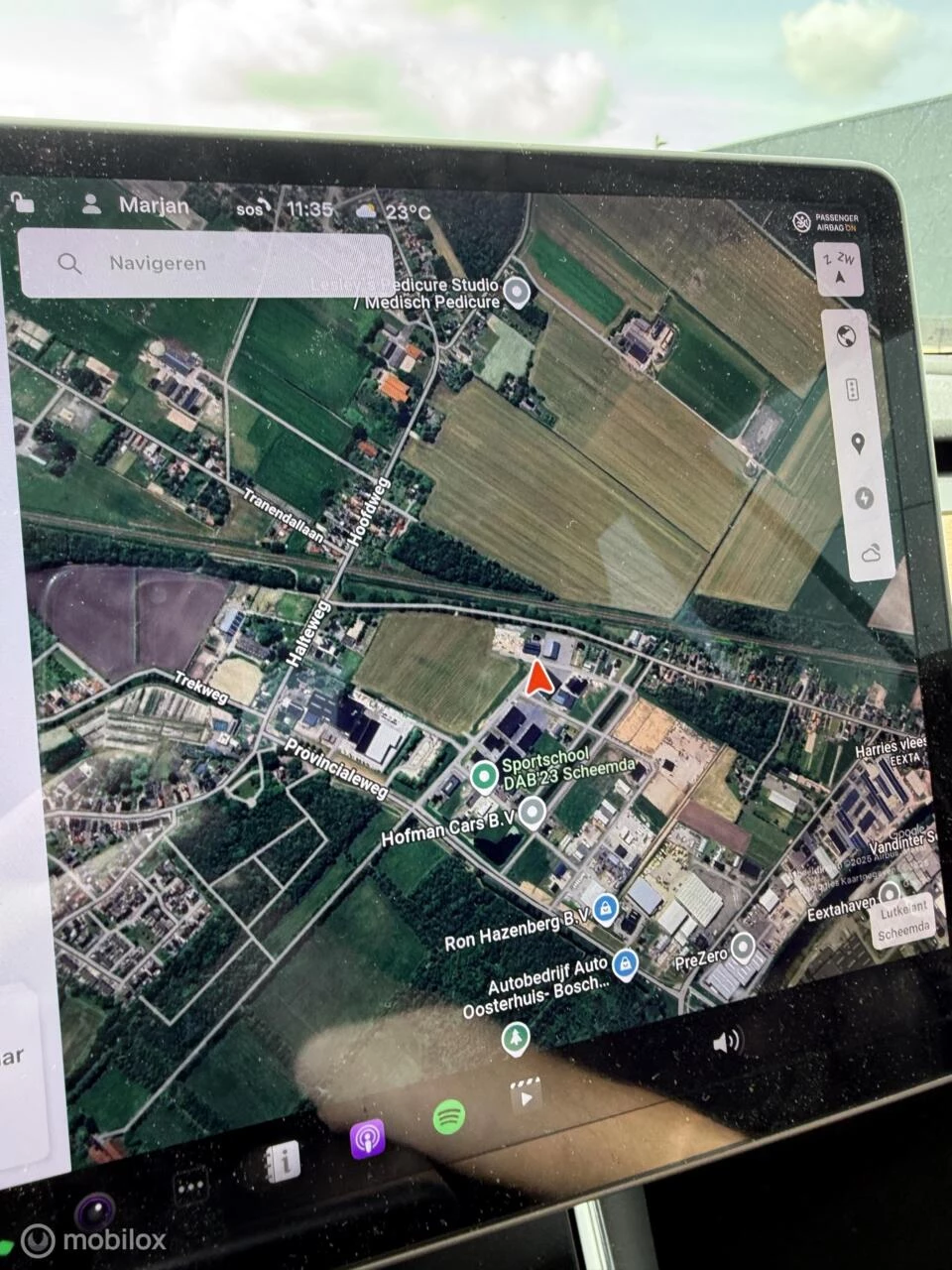Image resolution: width=952 pixels, height=1270 pixels.
Task: Tap the 11:35 clock display
Action: [309, 209]
